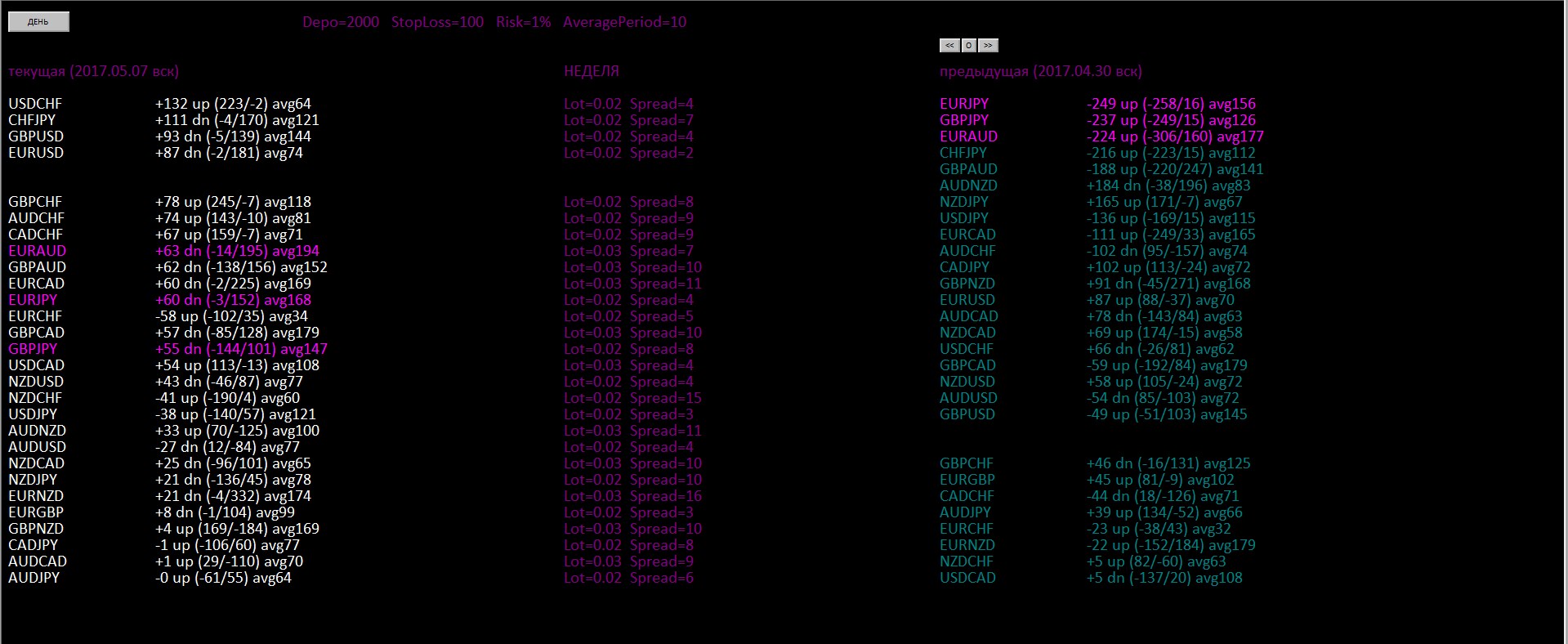Image resolution: width=1568 pixels, height=644 pixels.
Task: Select the value +8 dn (-1/104) avg99
Action: [225, 512]
